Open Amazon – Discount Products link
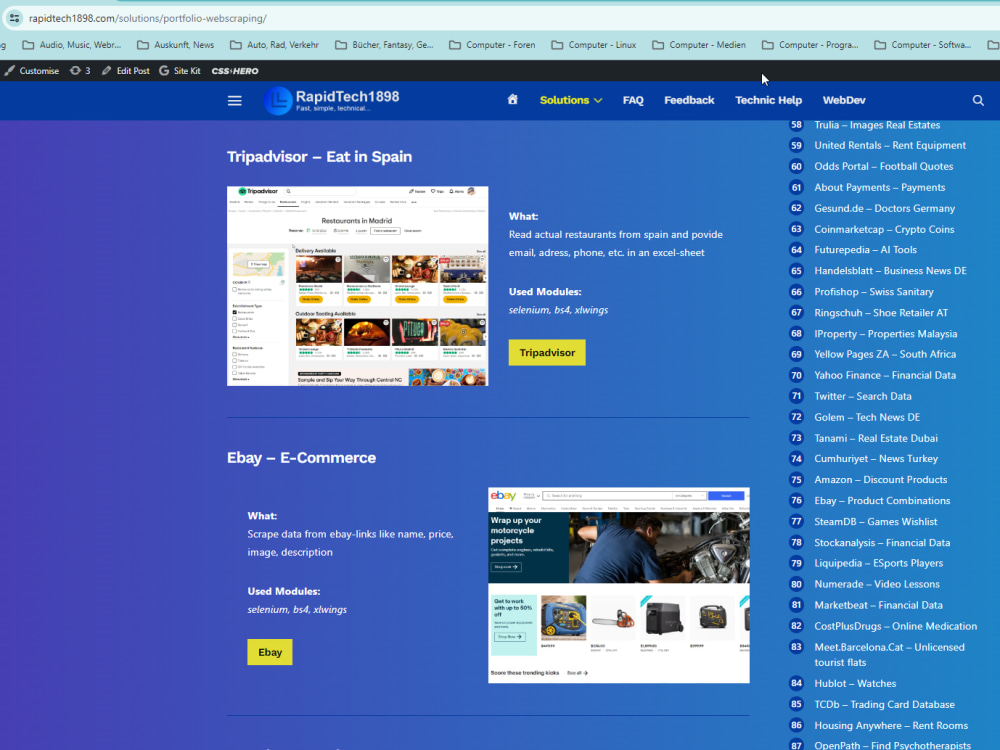Image resolution: width=1000 pixels, height=750 pixels. 880,480
